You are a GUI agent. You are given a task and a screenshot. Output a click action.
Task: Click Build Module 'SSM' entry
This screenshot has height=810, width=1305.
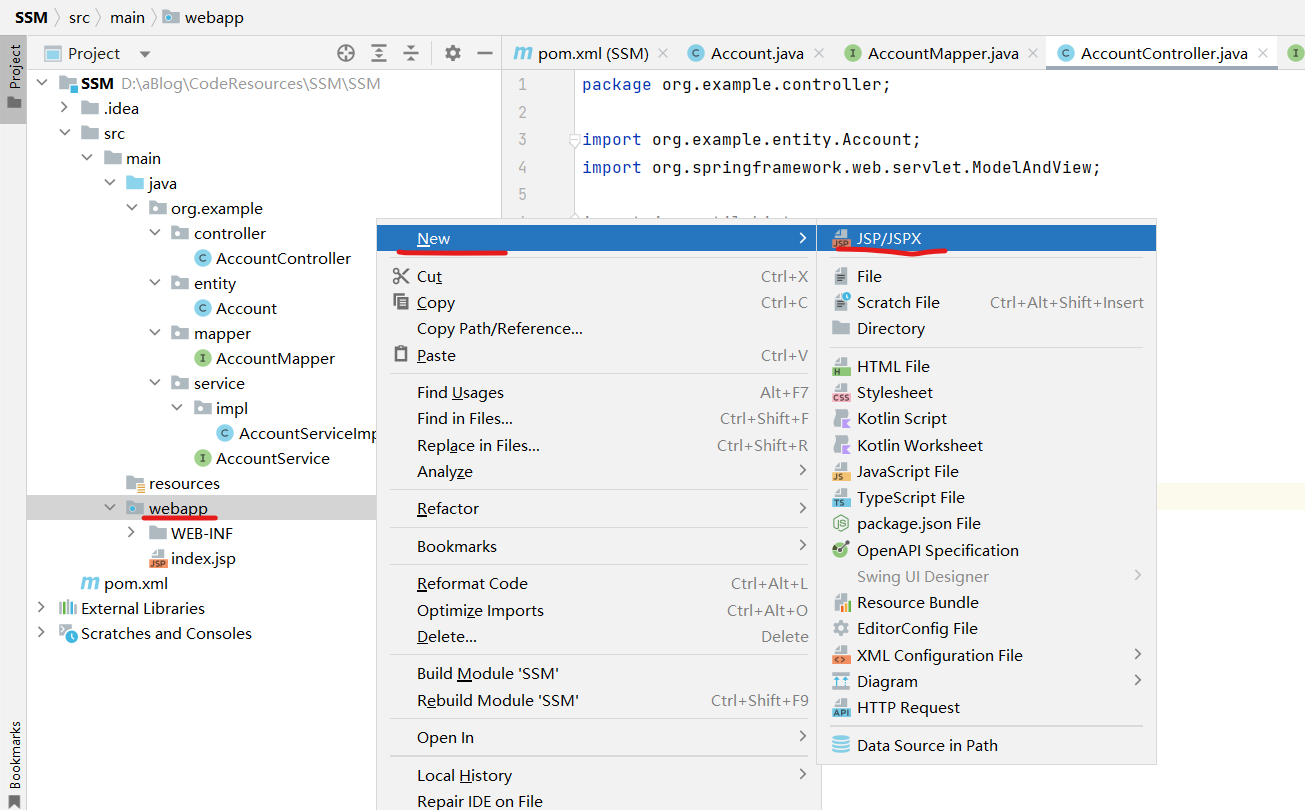click(x=598, y=673)
